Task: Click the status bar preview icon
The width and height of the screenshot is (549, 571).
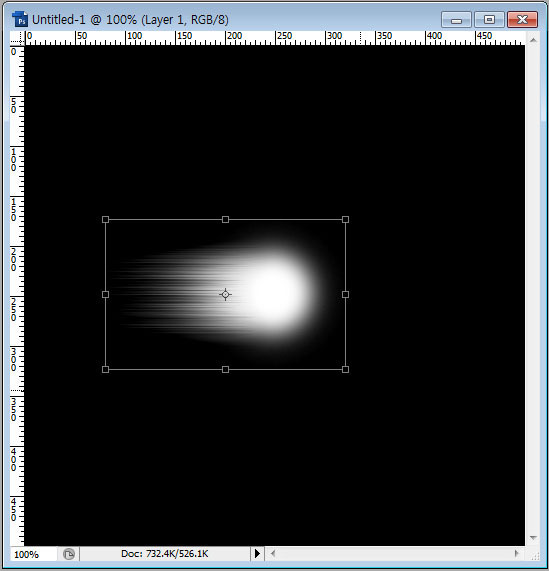Action: (x=68, y=554)
